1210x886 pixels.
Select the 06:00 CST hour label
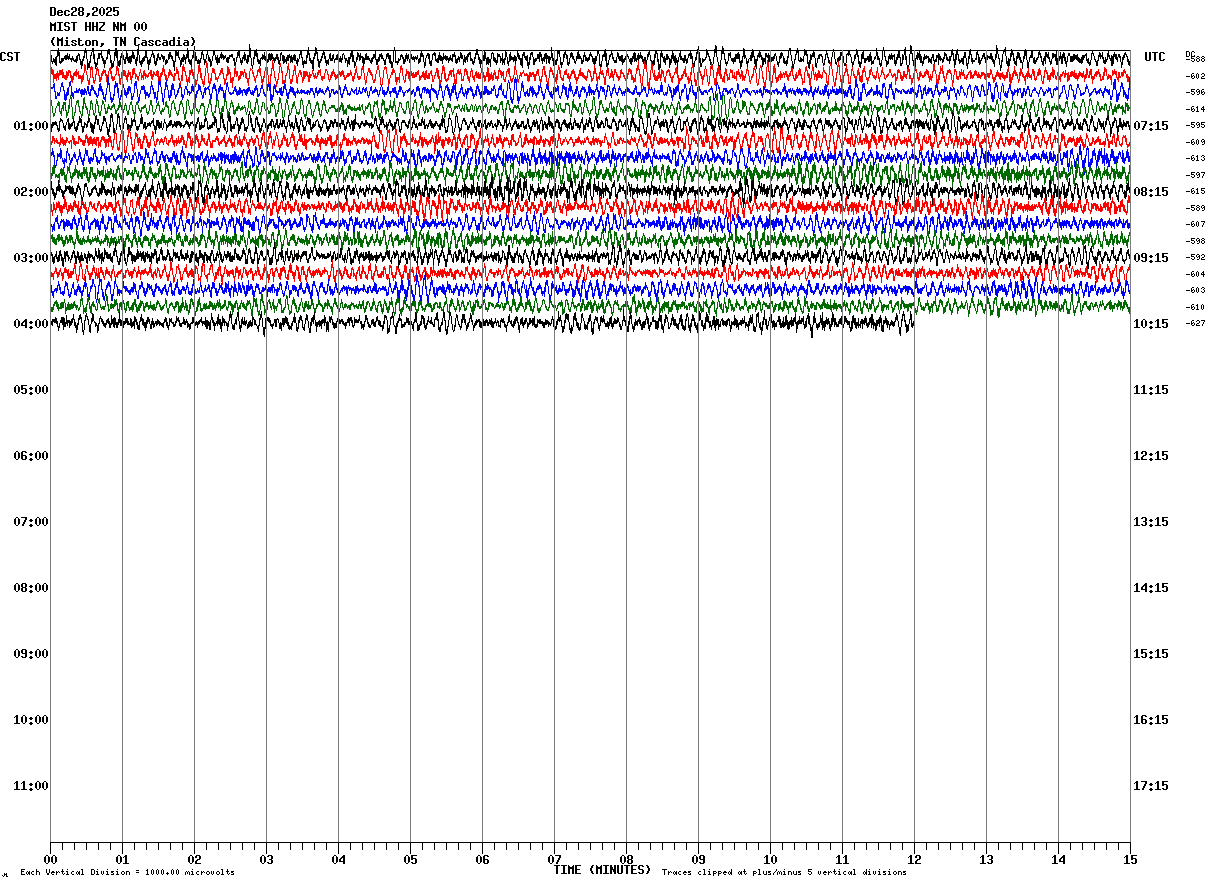click(30, 456)
